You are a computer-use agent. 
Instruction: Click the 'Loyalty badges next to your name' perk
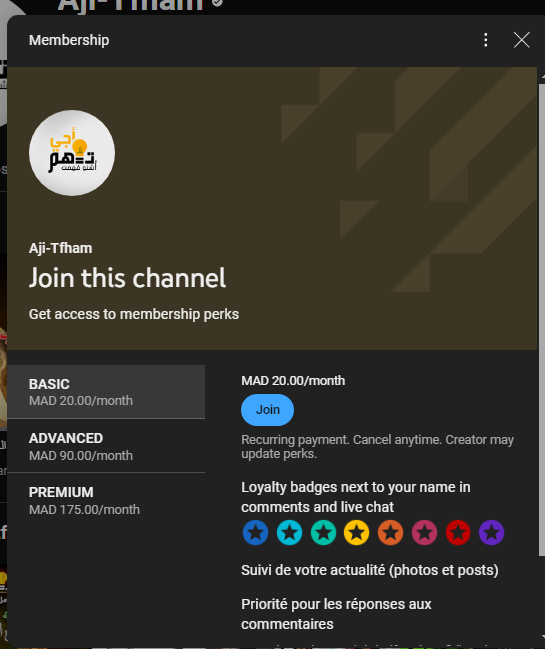pos(355,497)
